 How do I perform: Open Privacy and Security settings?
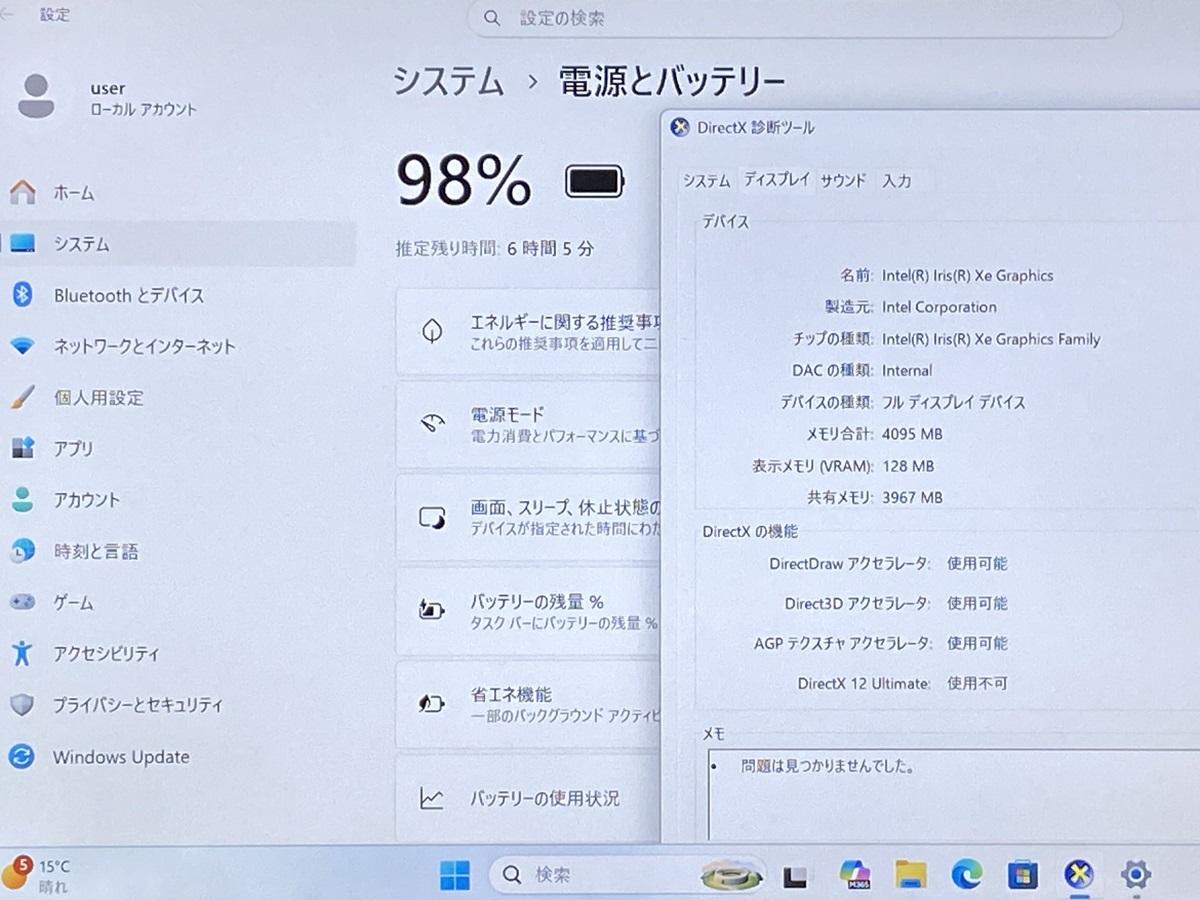[x=137, y=705]
